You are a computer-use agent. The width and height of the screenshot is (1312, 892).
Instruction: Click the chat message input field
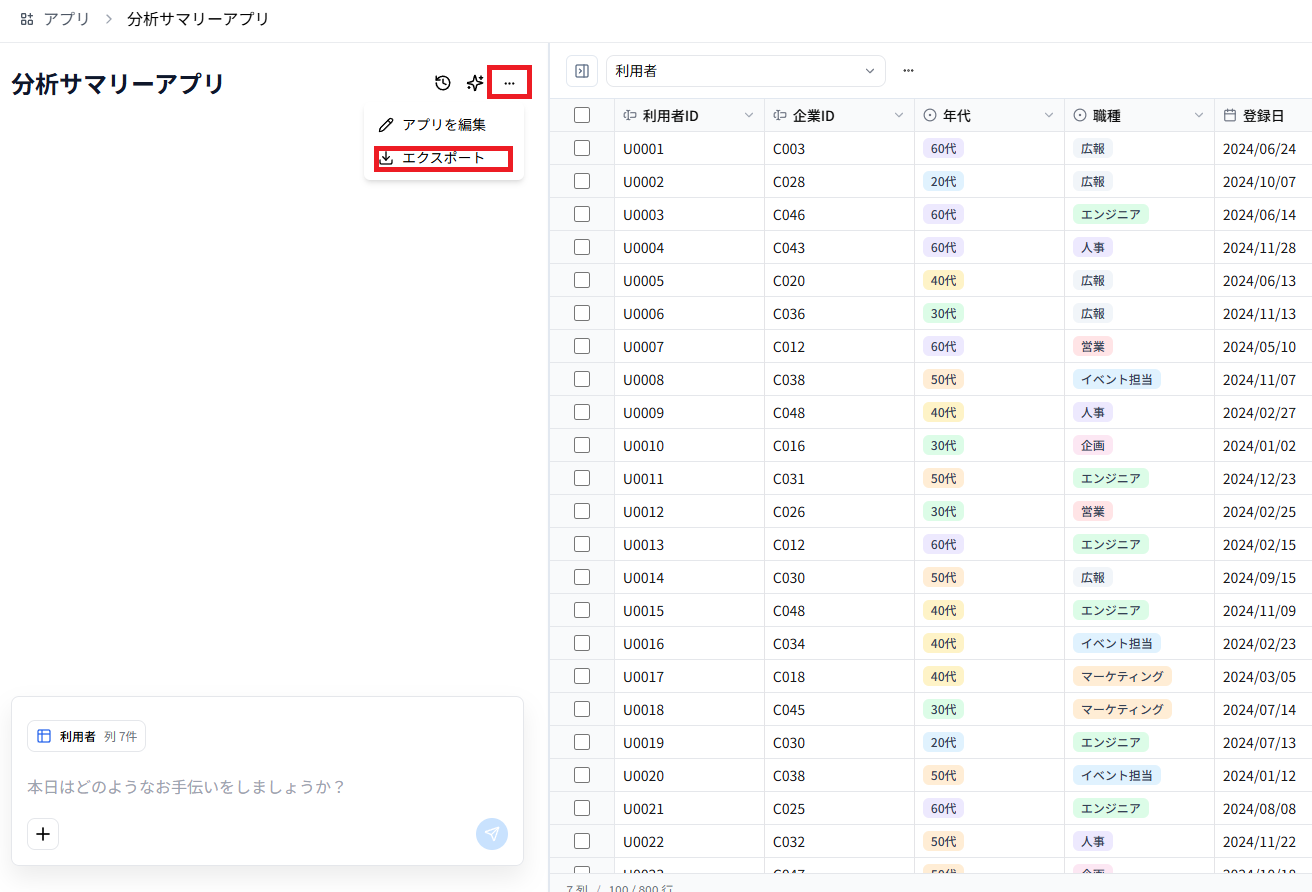267,787
